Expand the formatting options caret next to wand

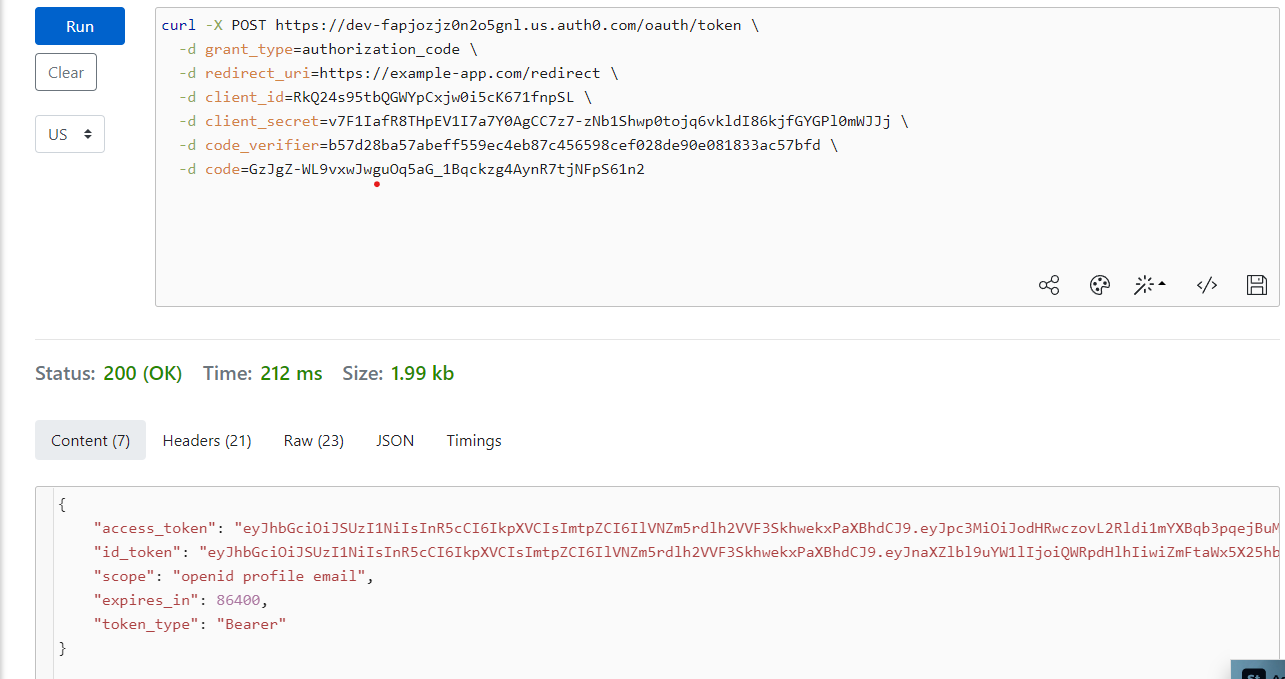tap(1161, 283)
